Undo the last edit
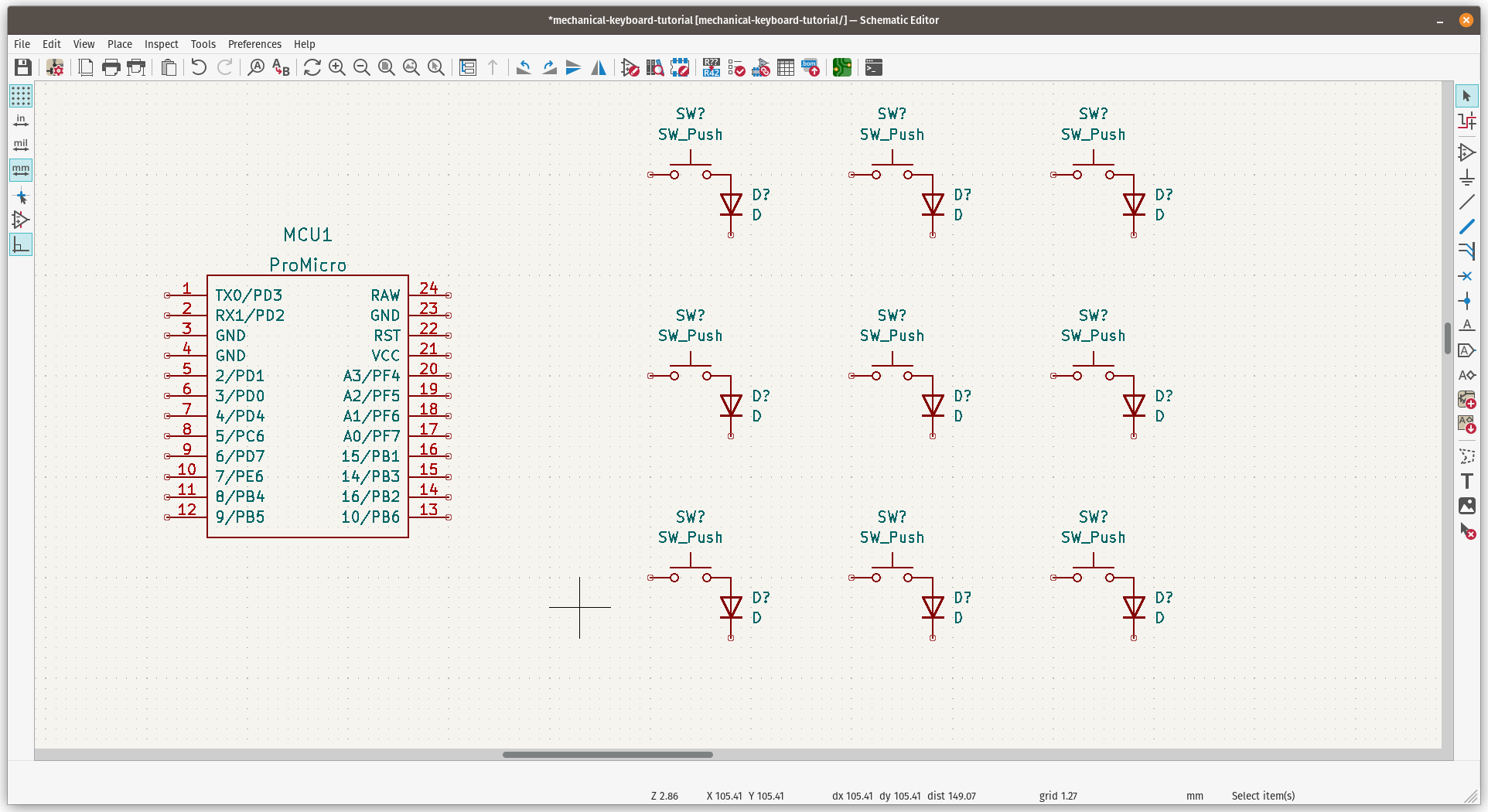1488x812 pixels. pos(198,67)
